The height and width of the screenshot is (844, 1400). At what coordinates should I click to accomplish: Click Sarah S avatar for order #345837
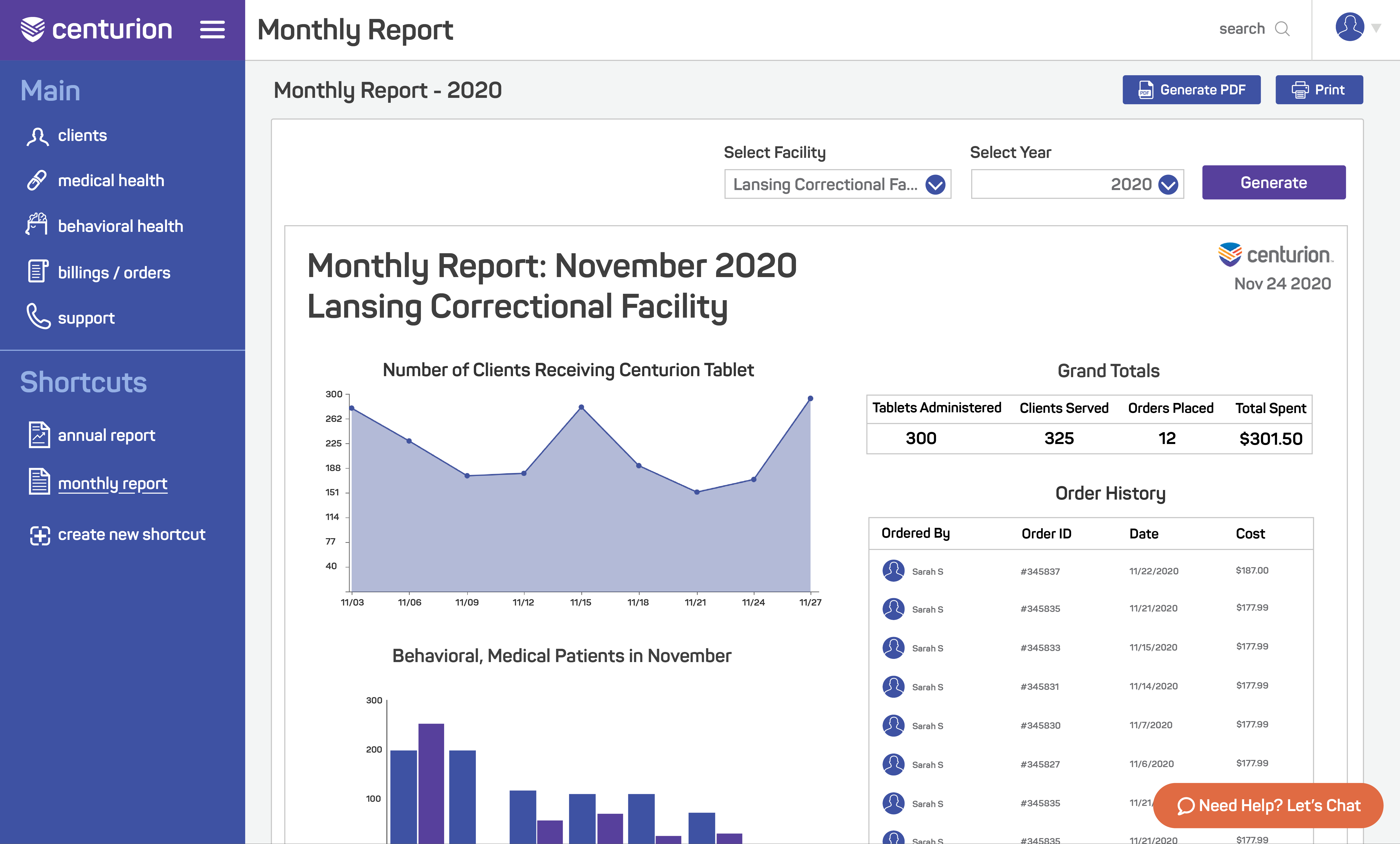(893, 571)
